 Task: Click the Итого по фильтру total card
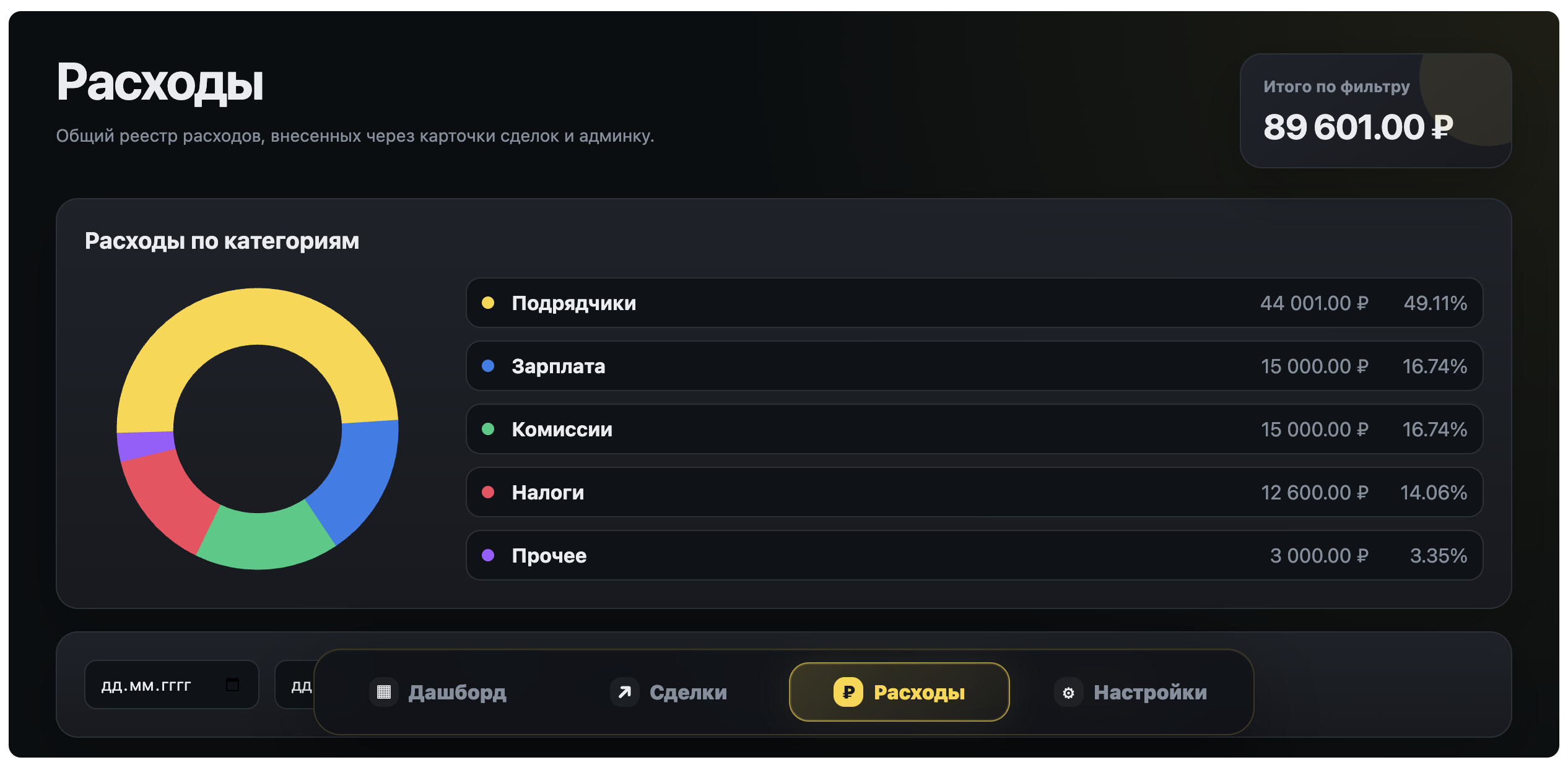click(x=1375, y=111)
